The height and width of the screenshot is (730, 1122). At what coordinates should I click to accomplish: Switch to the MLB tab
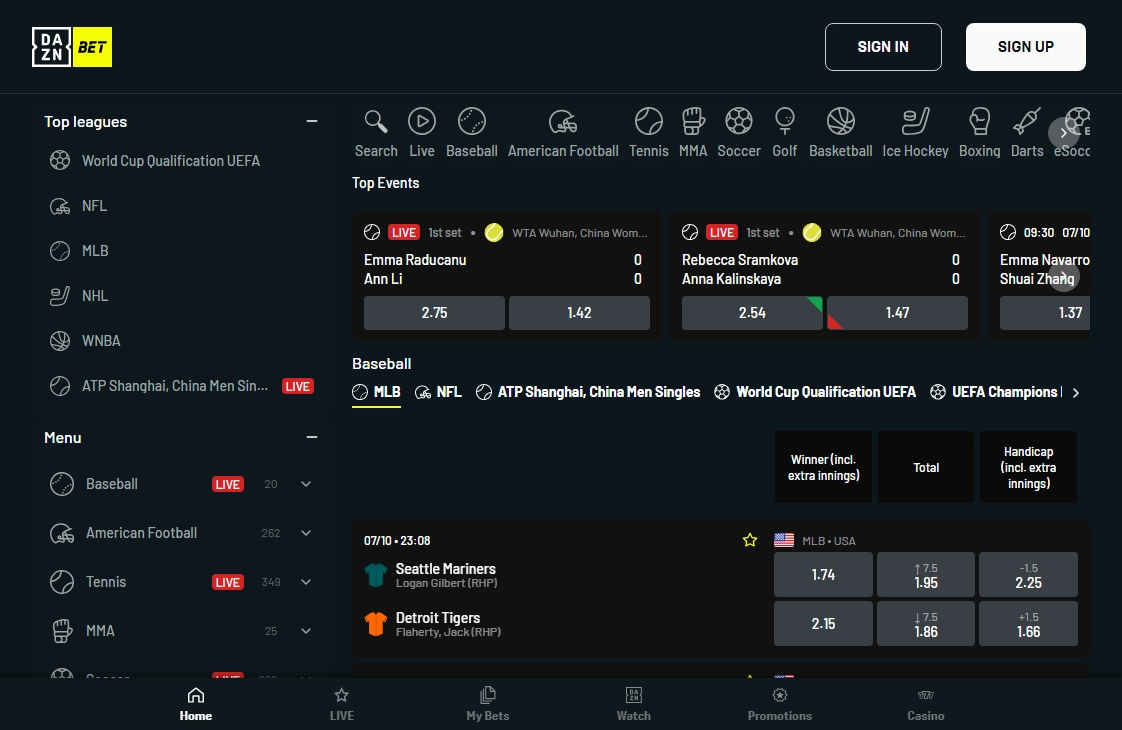point(376,392)
